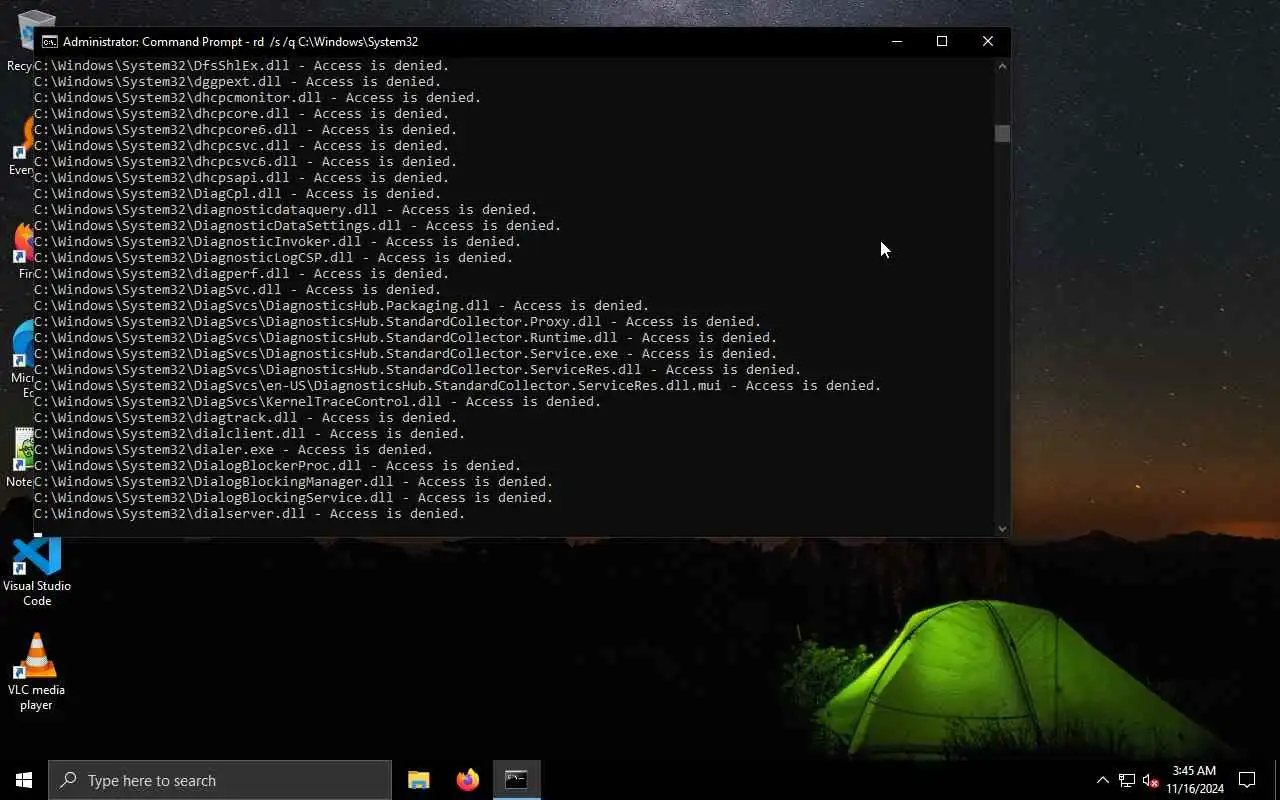Screen dimensions: 1280x800
Task: Click the Command Prompt scrollbar down arrow
Action: click(1002, 528)
